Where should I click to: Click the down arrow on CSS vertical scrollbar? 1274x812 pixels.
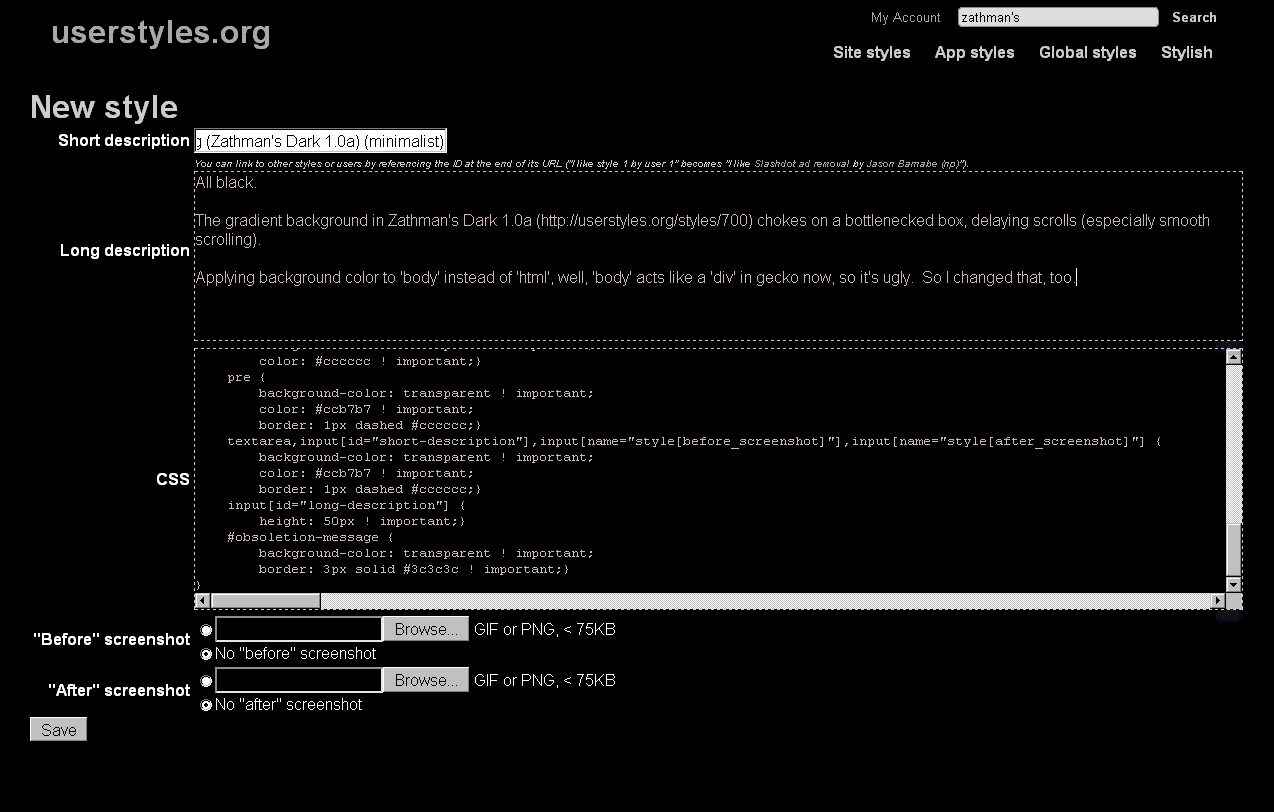point(1233,585)
